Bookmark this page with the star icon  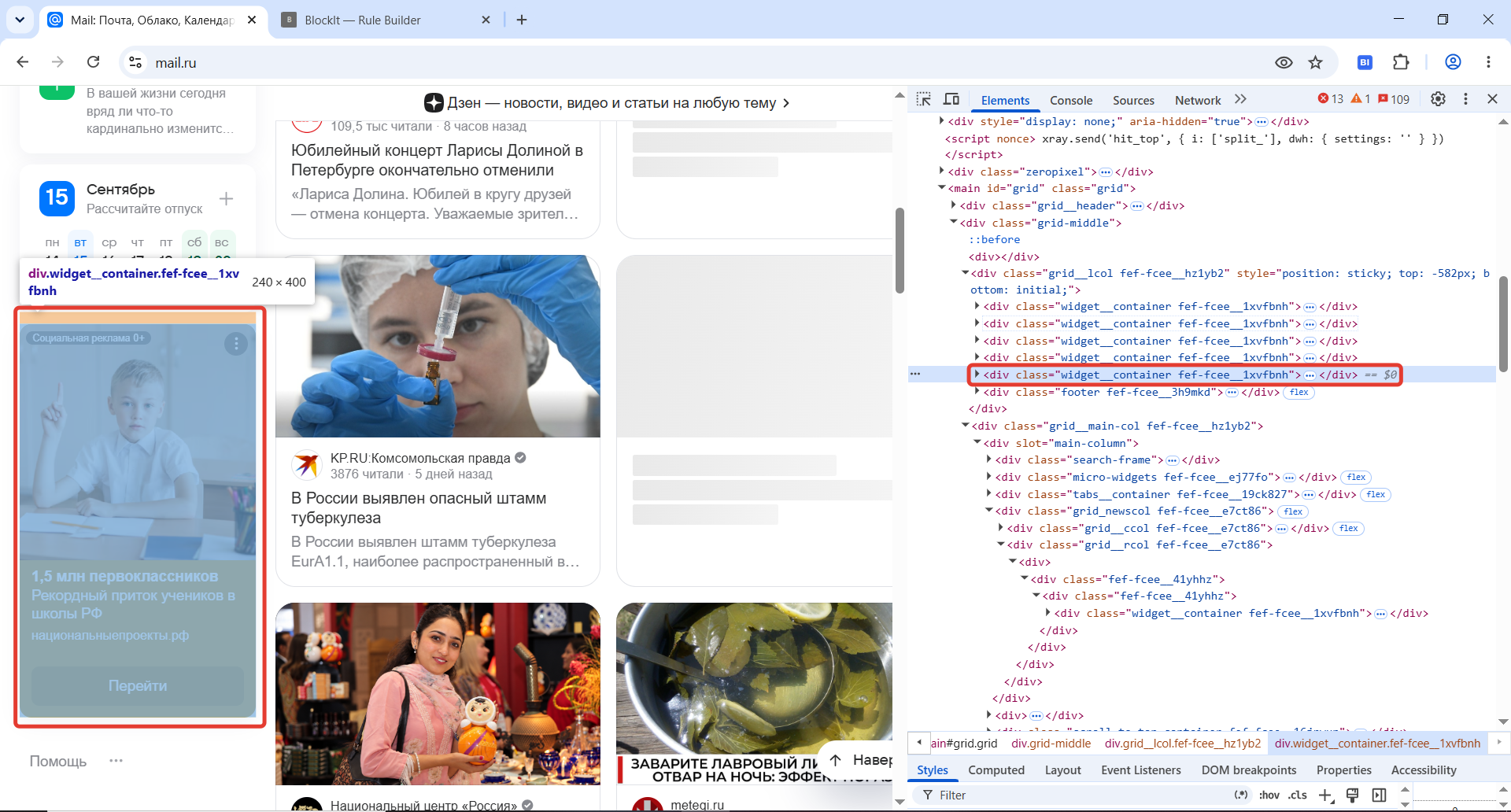pyautogui.click(x=1316, y=62)
